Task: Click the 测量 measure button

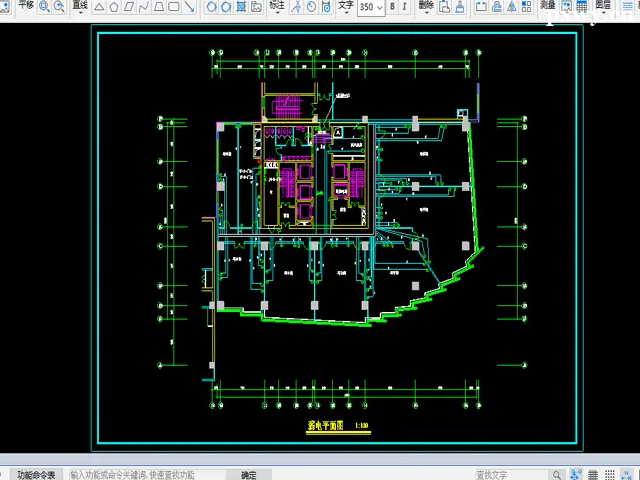Action: (x=547, y=5)
